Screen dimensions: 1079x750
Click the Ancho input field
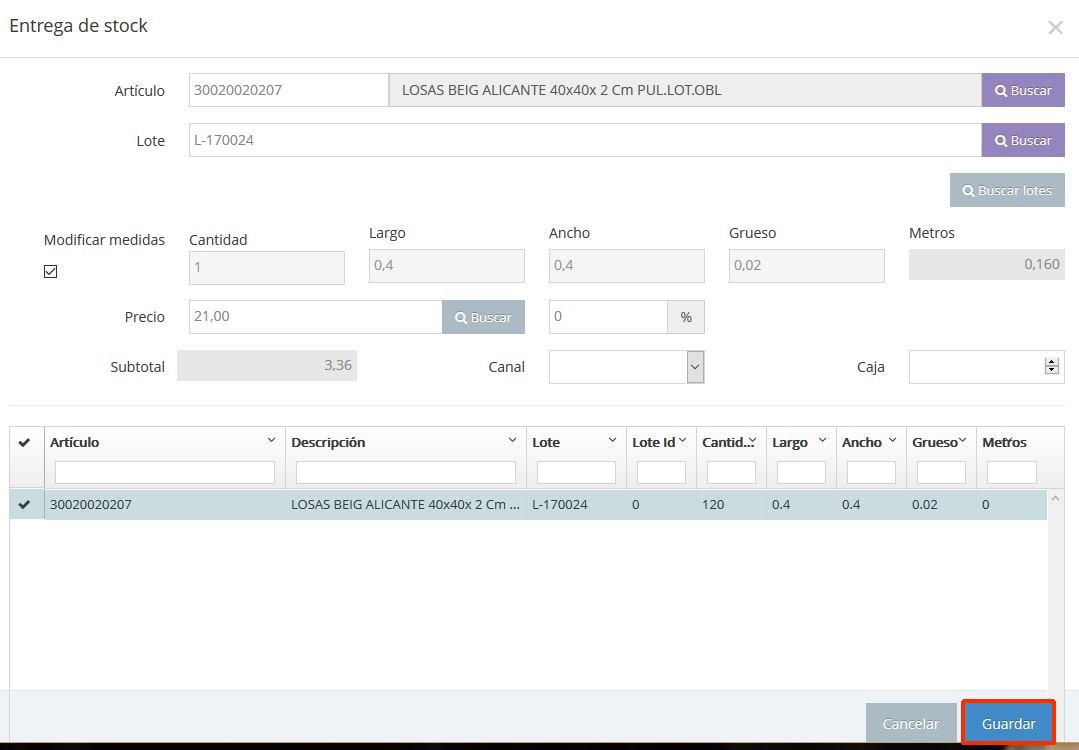627,266
